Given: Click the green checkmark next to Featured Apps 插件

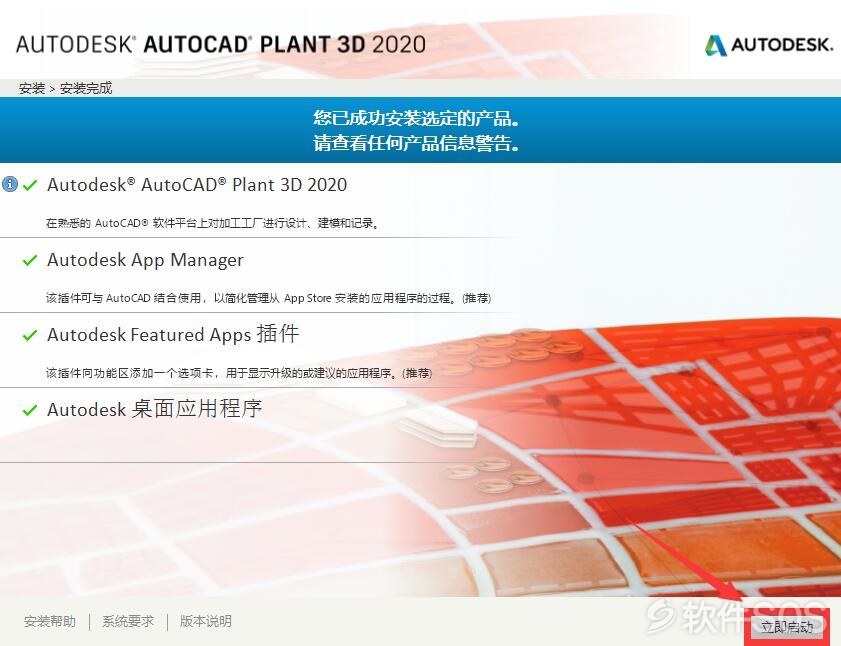Looking at the screenshot, I should (x=30, y=335).
